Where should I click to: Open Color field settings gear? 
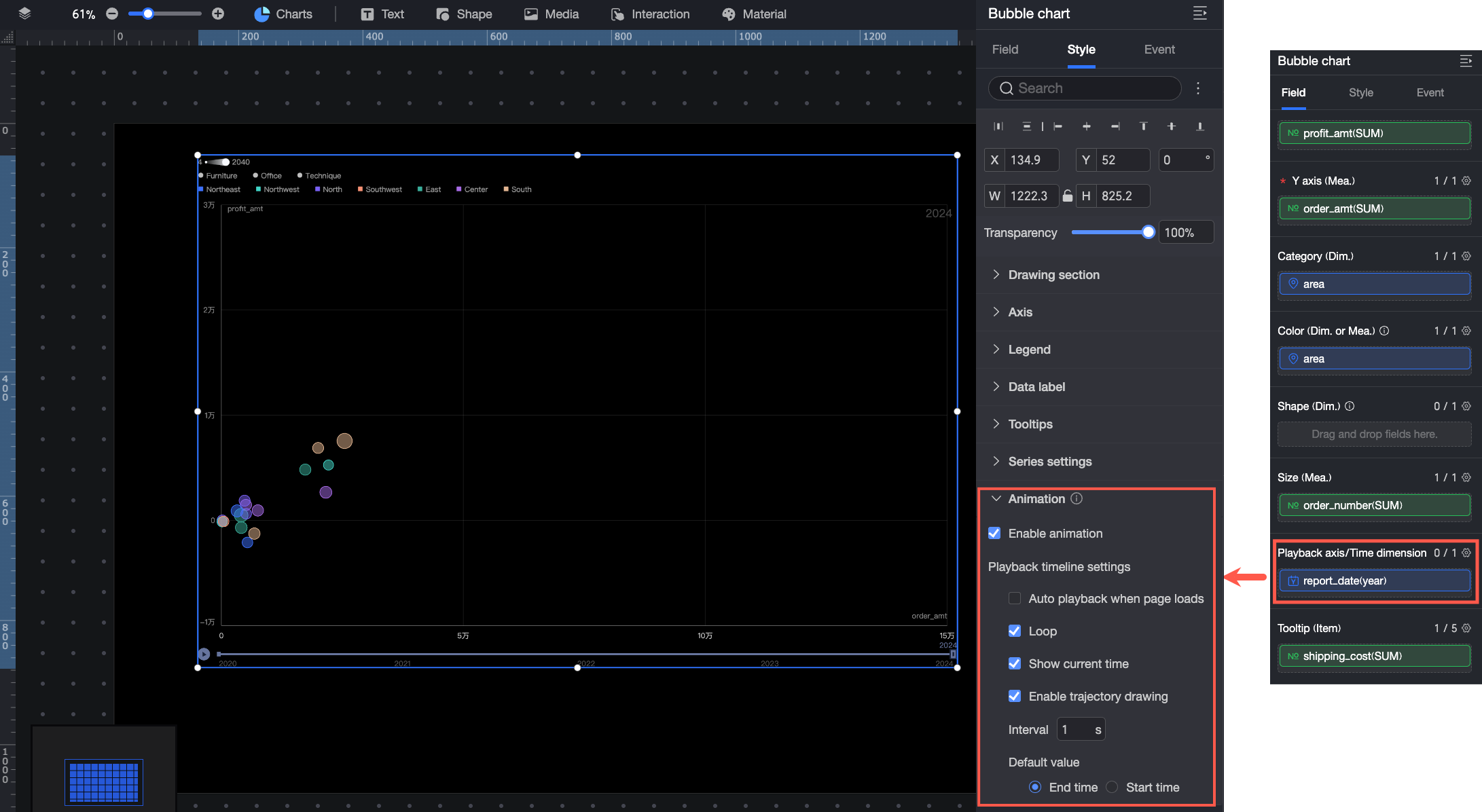(x=1466, y=331)
